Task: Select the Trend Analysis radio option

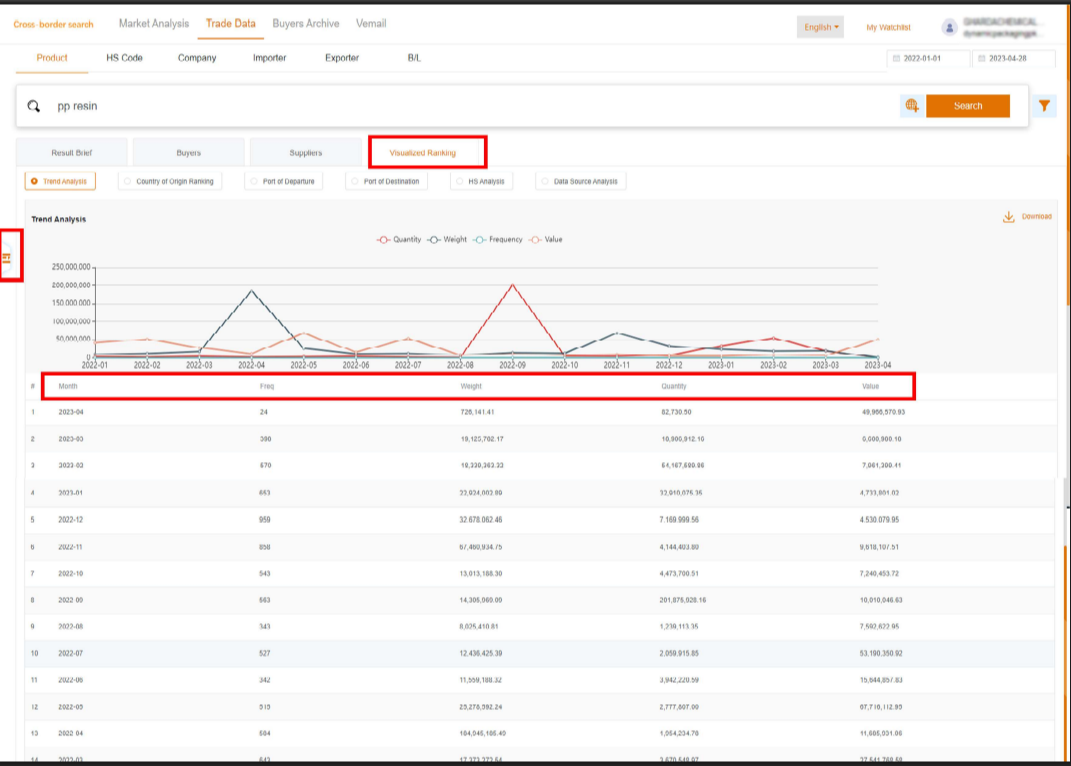Action: [x=36, y=182]
